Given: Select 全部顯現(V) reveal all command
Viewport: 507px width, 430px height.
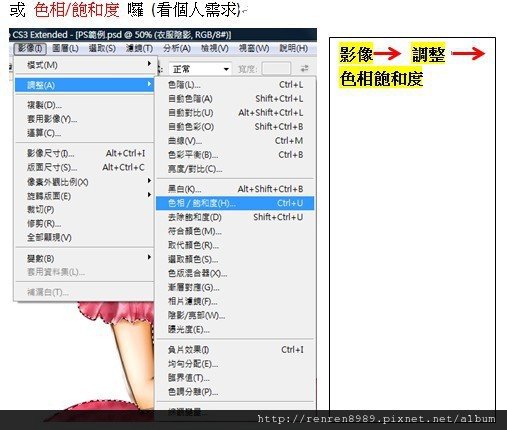Looking at the screenshot, I should [84, 237].
